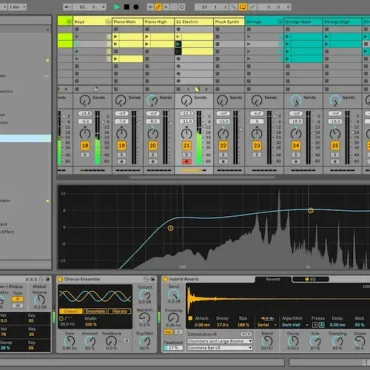Start playback with the green Play button
Viewport: 370px width, 370px height.
click(x=117, y=7)
